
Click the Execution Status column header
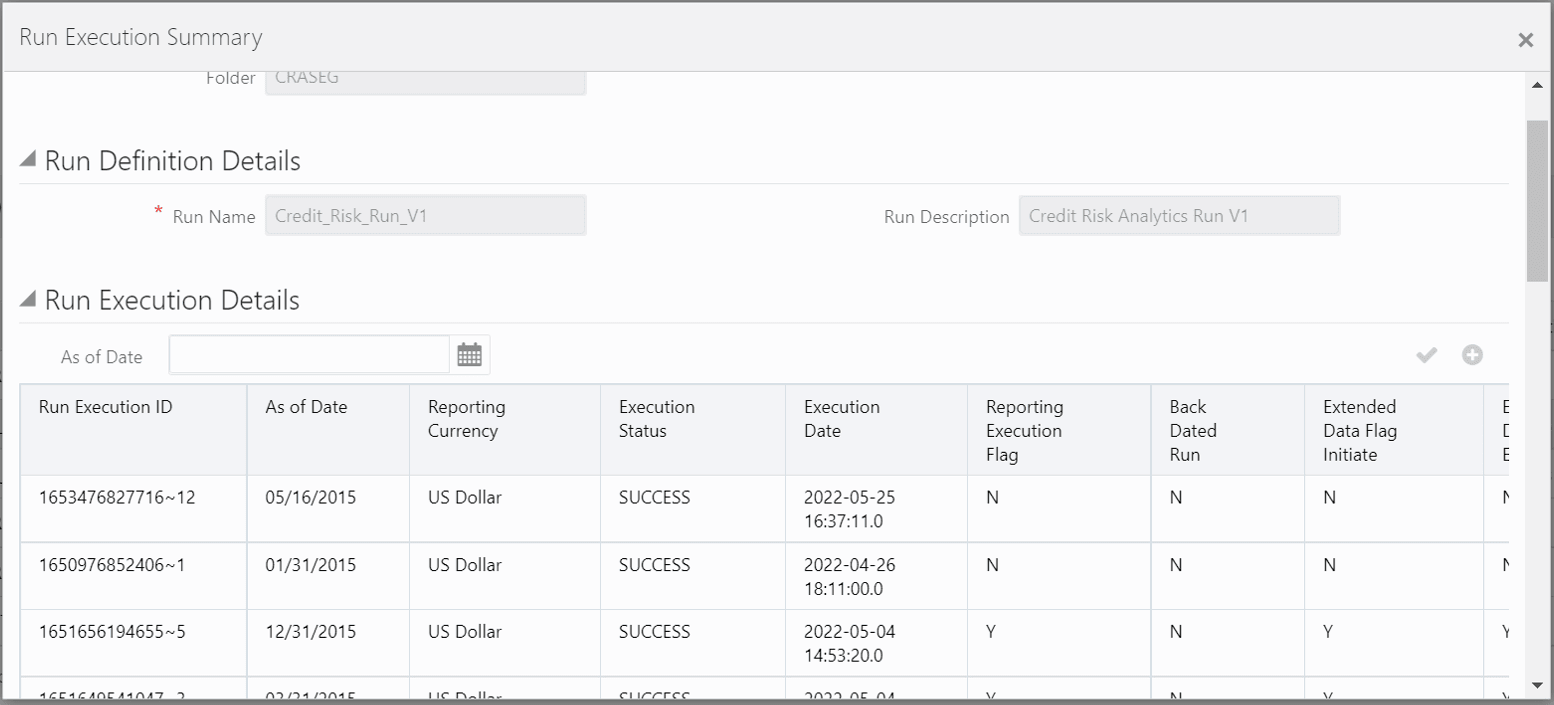tap(656, 418)
